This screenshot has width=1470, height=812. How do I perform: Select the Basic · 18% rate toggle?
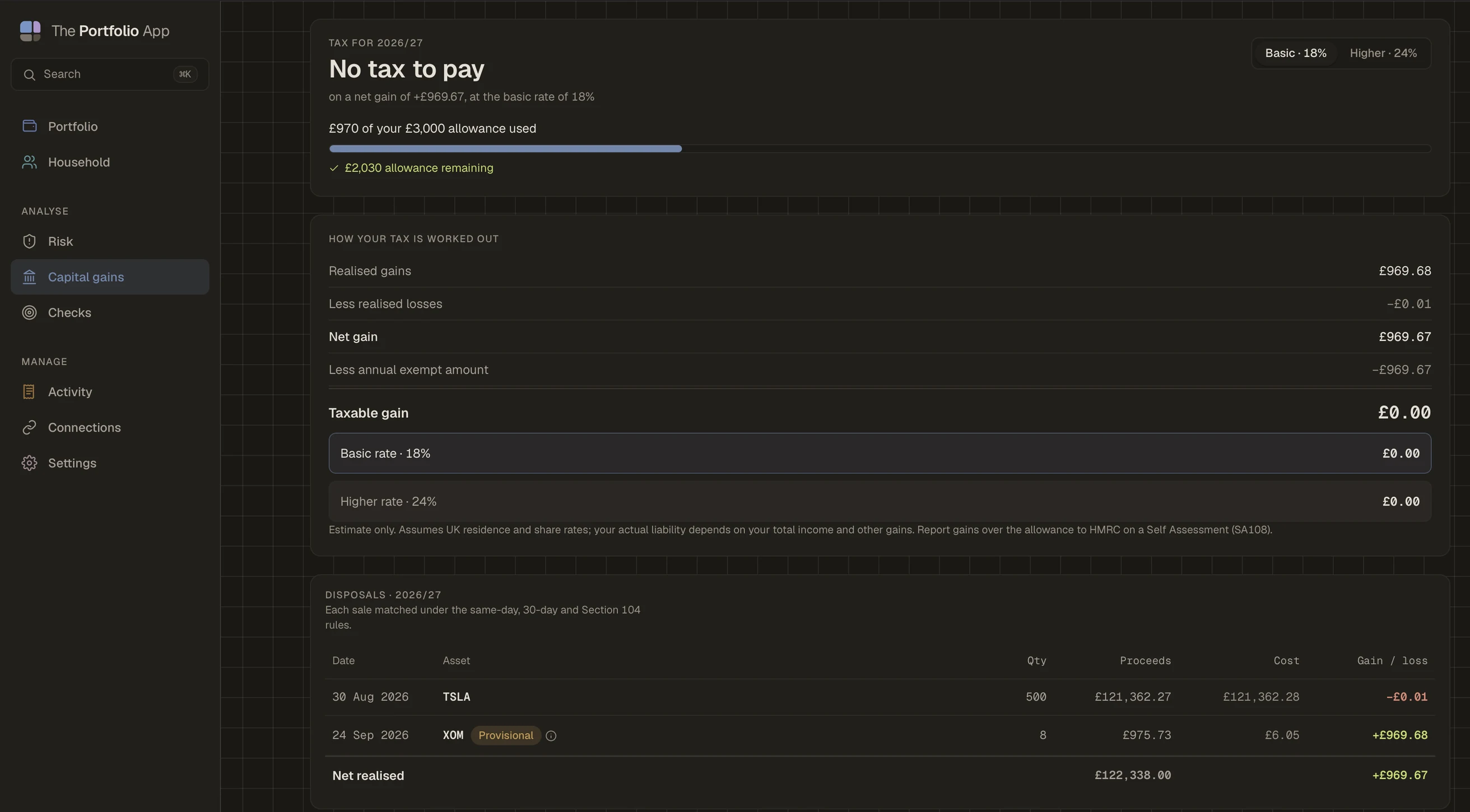1295,53
